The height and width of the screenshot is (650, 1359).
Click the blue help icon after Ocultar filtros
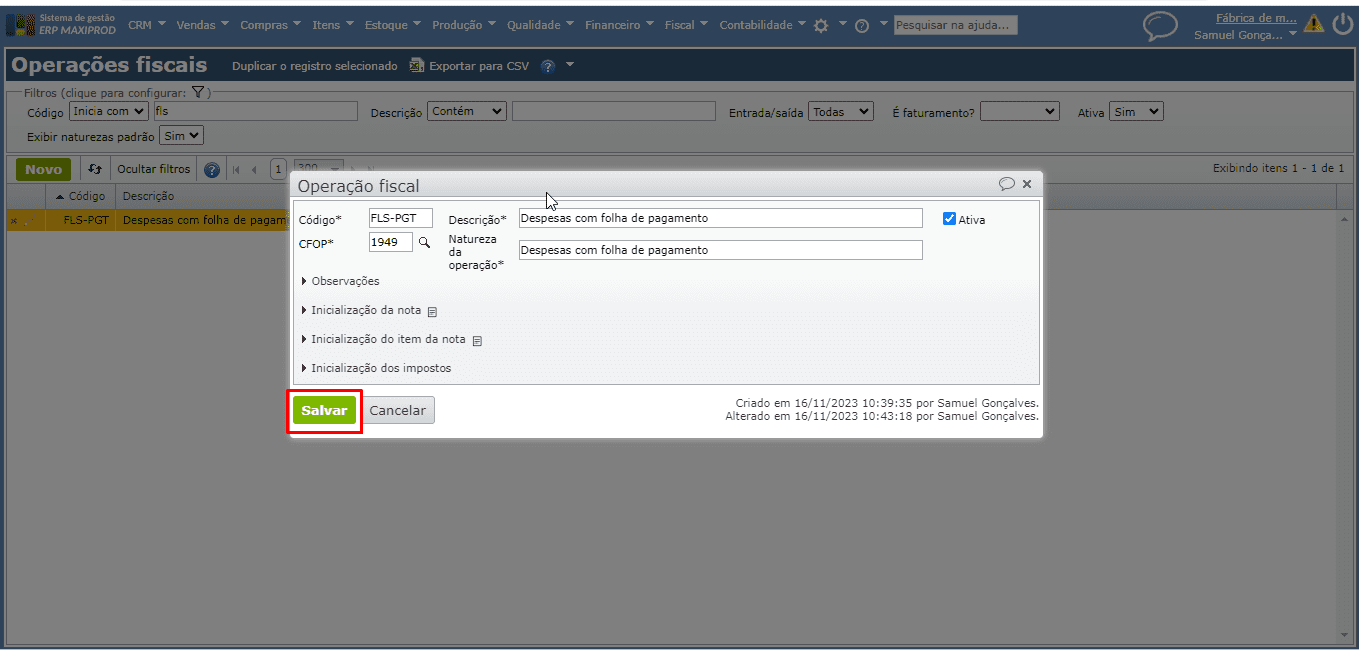click(x=212, y=170)
